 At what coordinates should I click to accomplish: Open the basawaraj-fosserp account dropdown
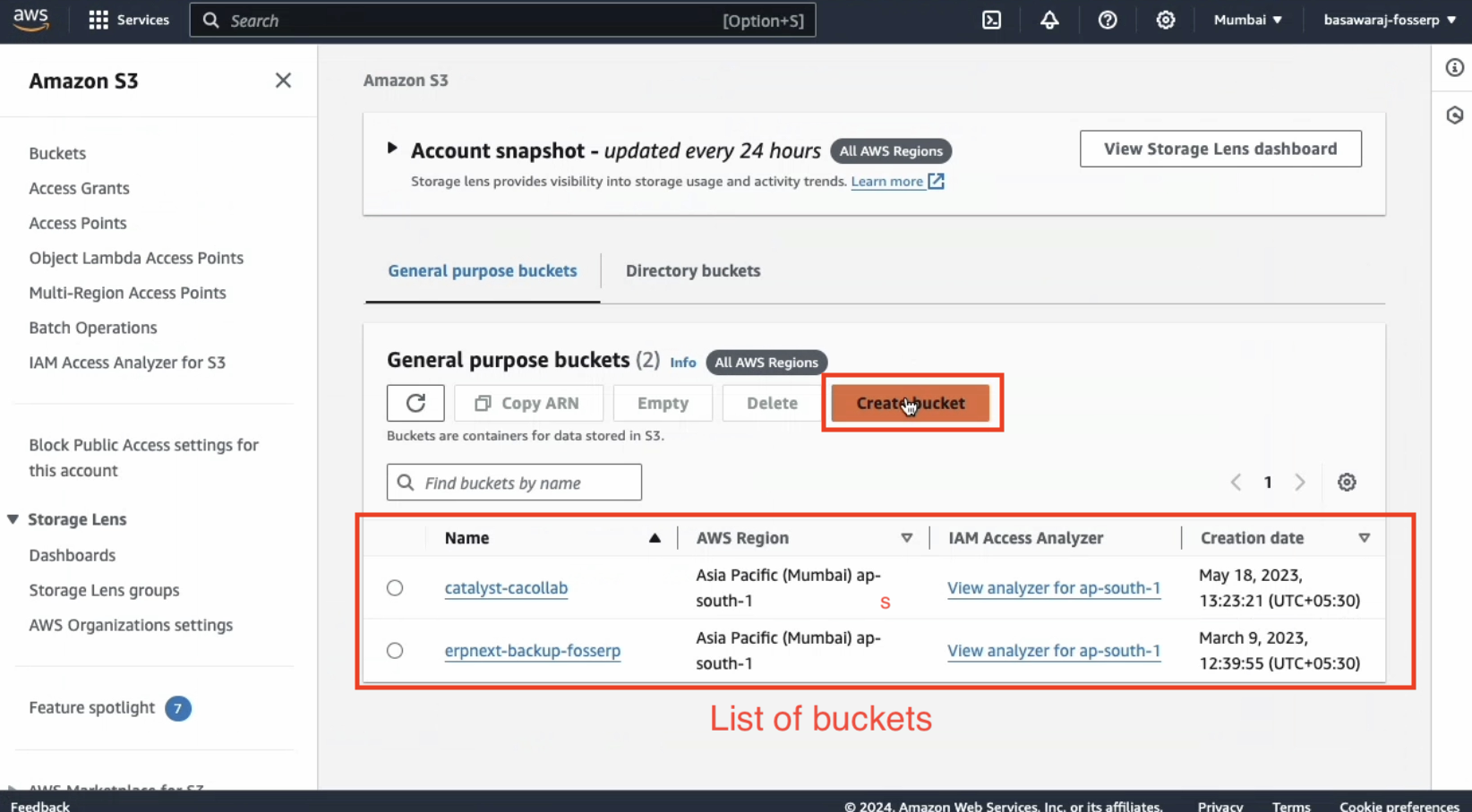[1390, 20]
